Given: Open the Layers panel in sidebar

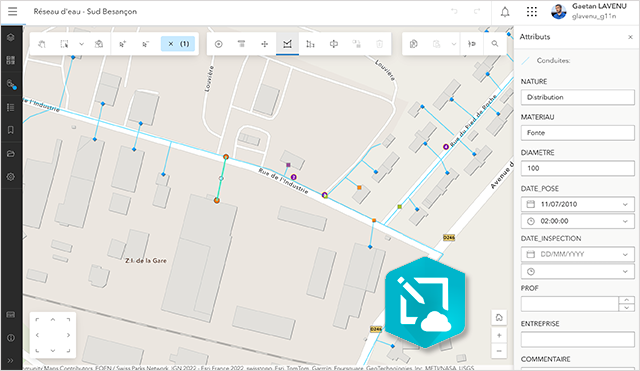Looking at the screenshot, I should click(x=11, y=37).
